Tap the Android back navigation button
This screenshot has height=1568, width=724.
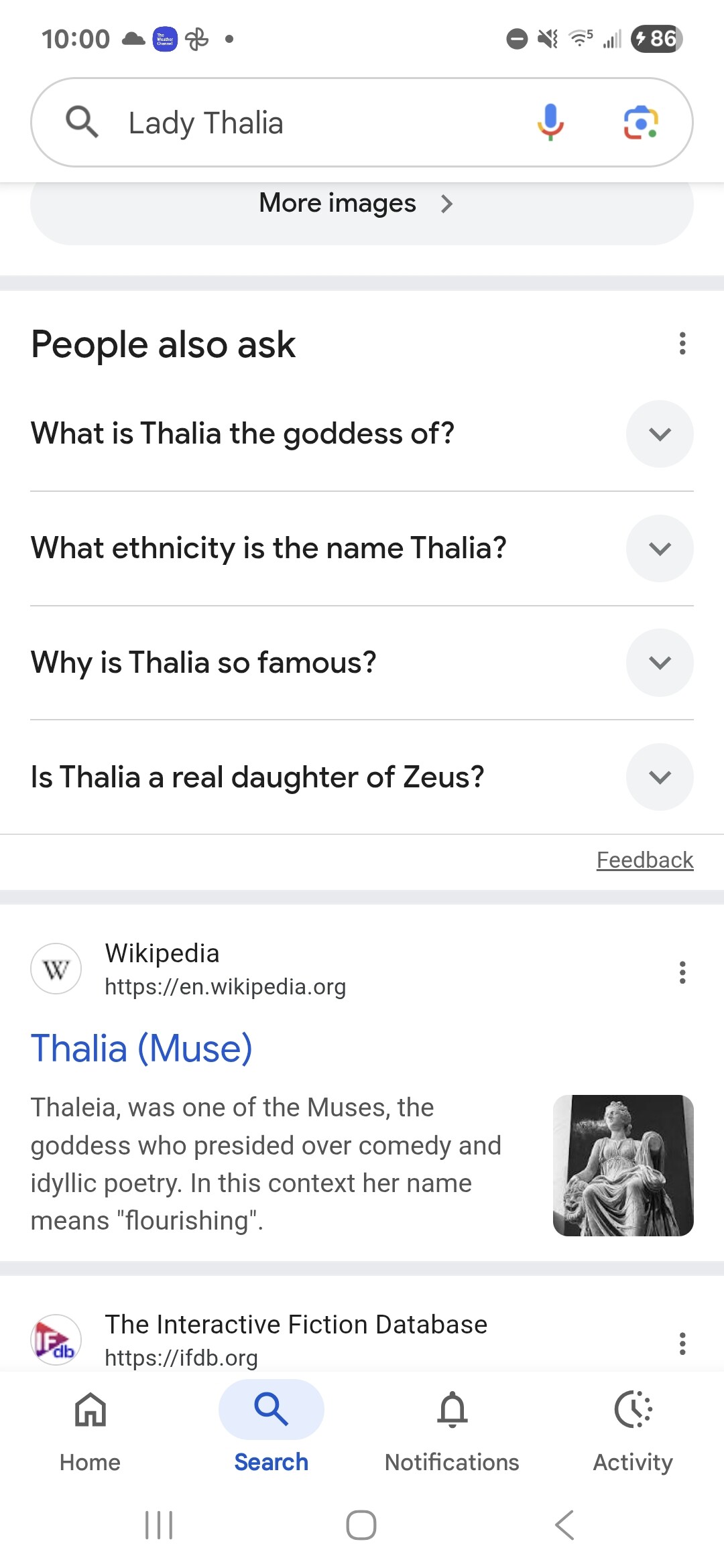coord(564,1525)
